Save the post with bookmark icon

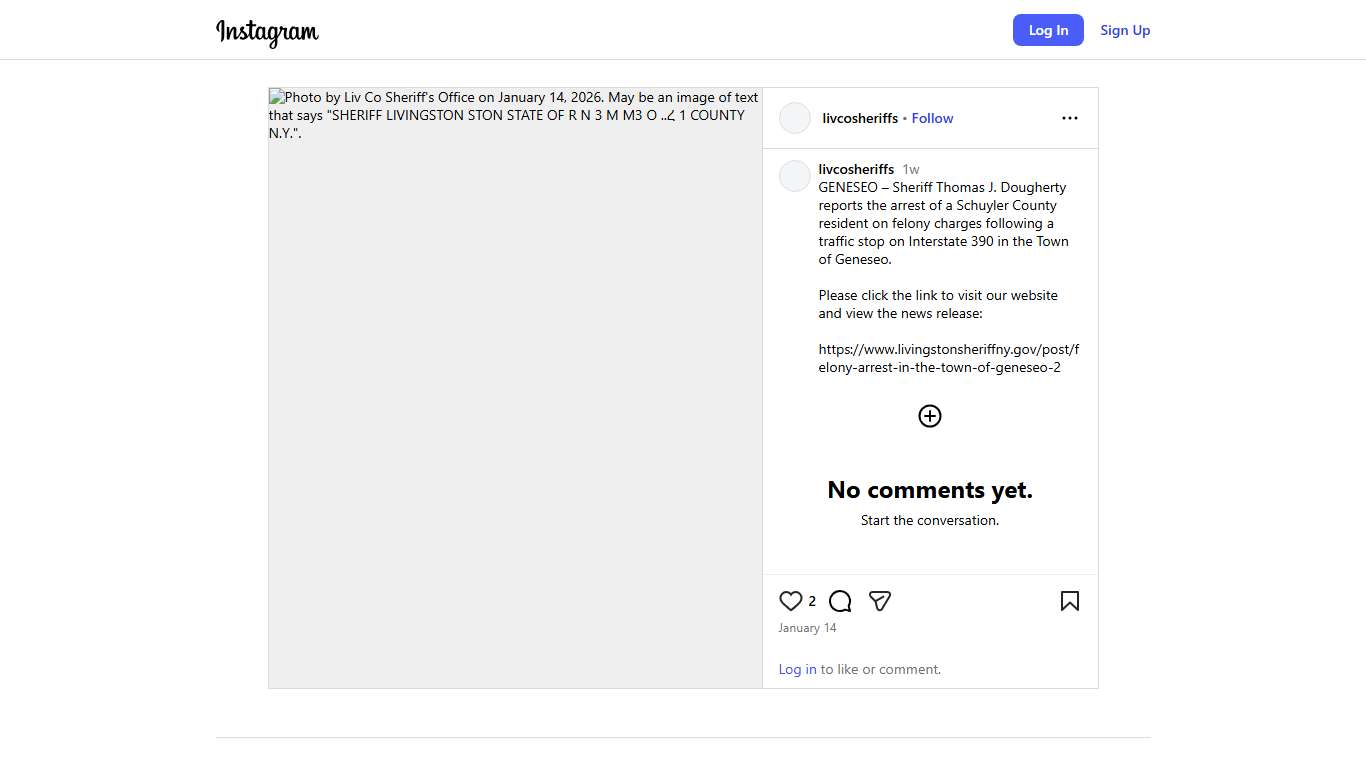point(1069,601)
